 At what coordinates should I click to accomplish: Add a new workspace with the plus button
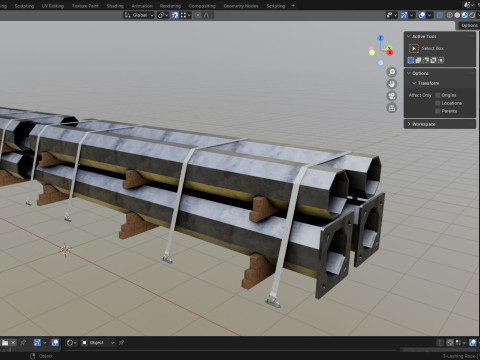[293, 6]
